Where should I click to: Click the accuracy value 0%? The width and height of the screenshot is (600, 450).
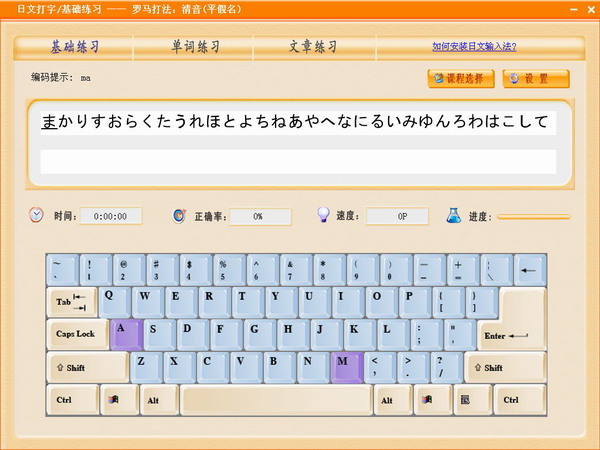click(260, 217)
